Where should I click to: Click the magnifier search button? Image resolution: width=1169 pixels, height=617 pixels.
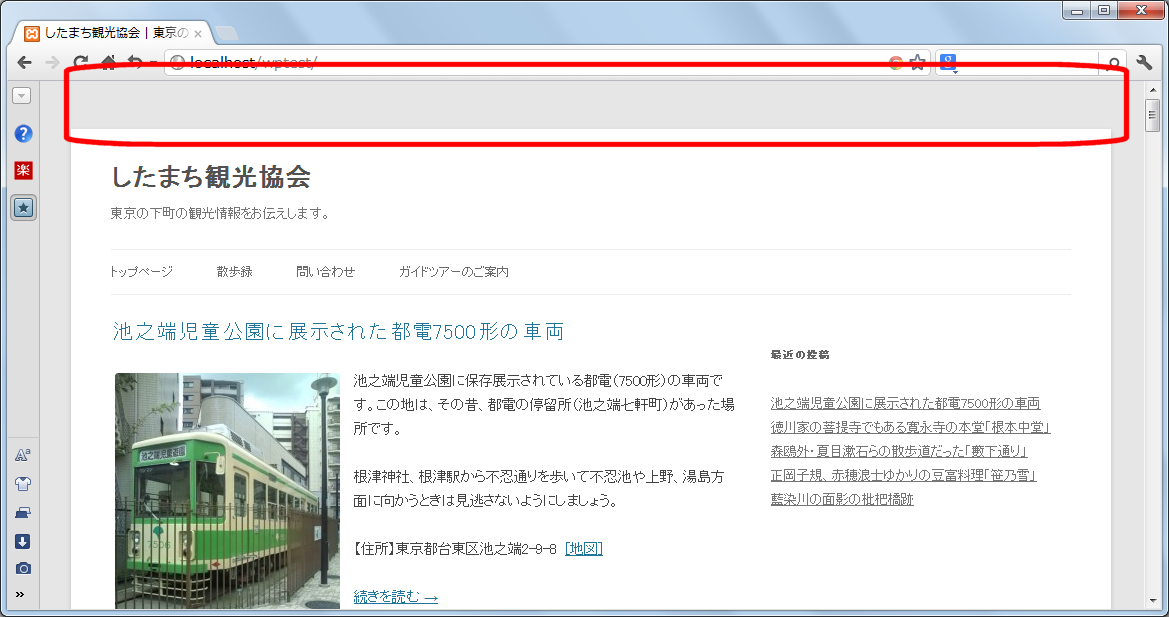pyautogui.click(x=1113, y=63)
